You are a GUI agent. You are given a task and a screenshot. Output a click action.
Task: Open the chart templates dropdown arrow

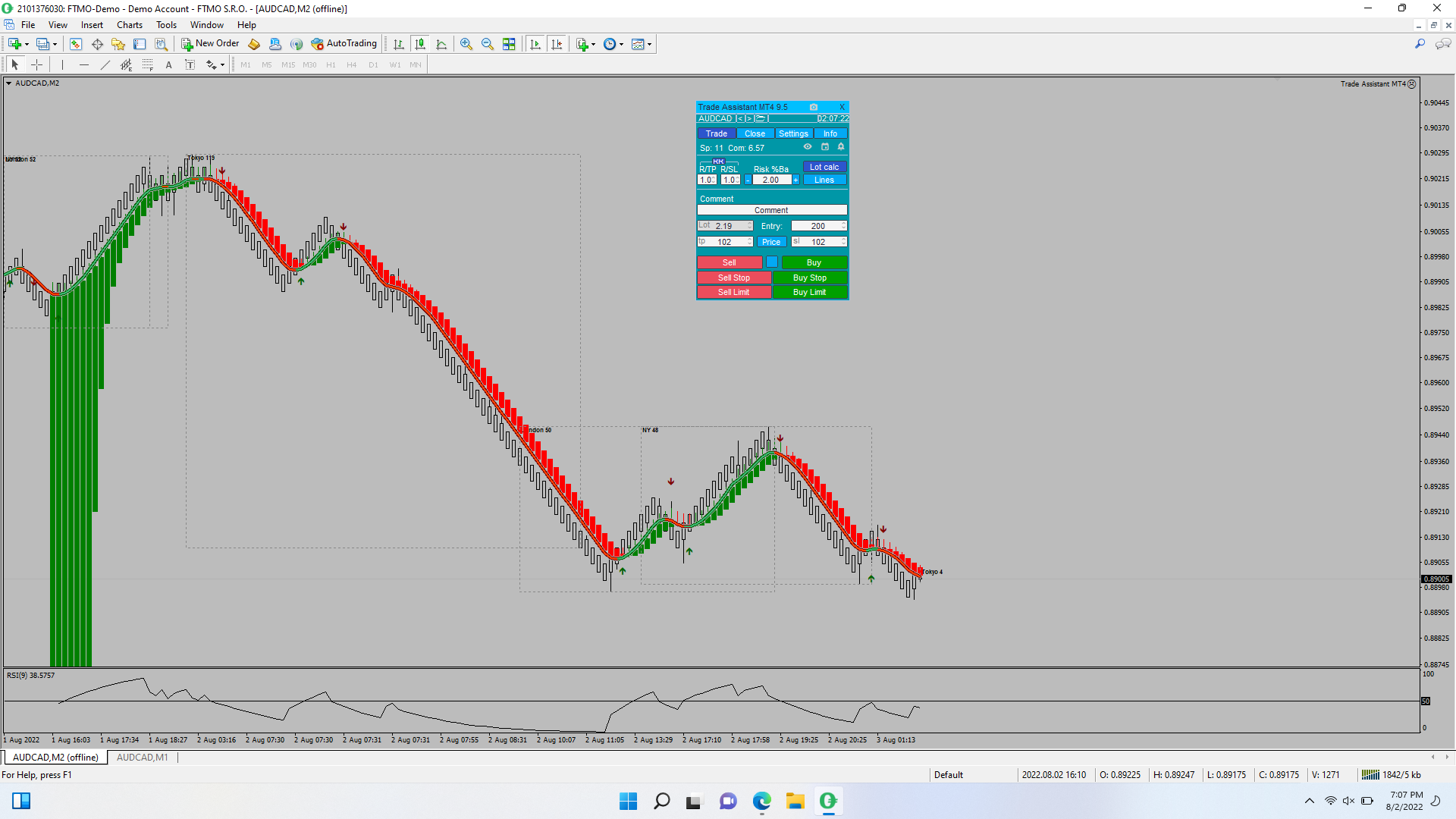click(x=650, y=44)
